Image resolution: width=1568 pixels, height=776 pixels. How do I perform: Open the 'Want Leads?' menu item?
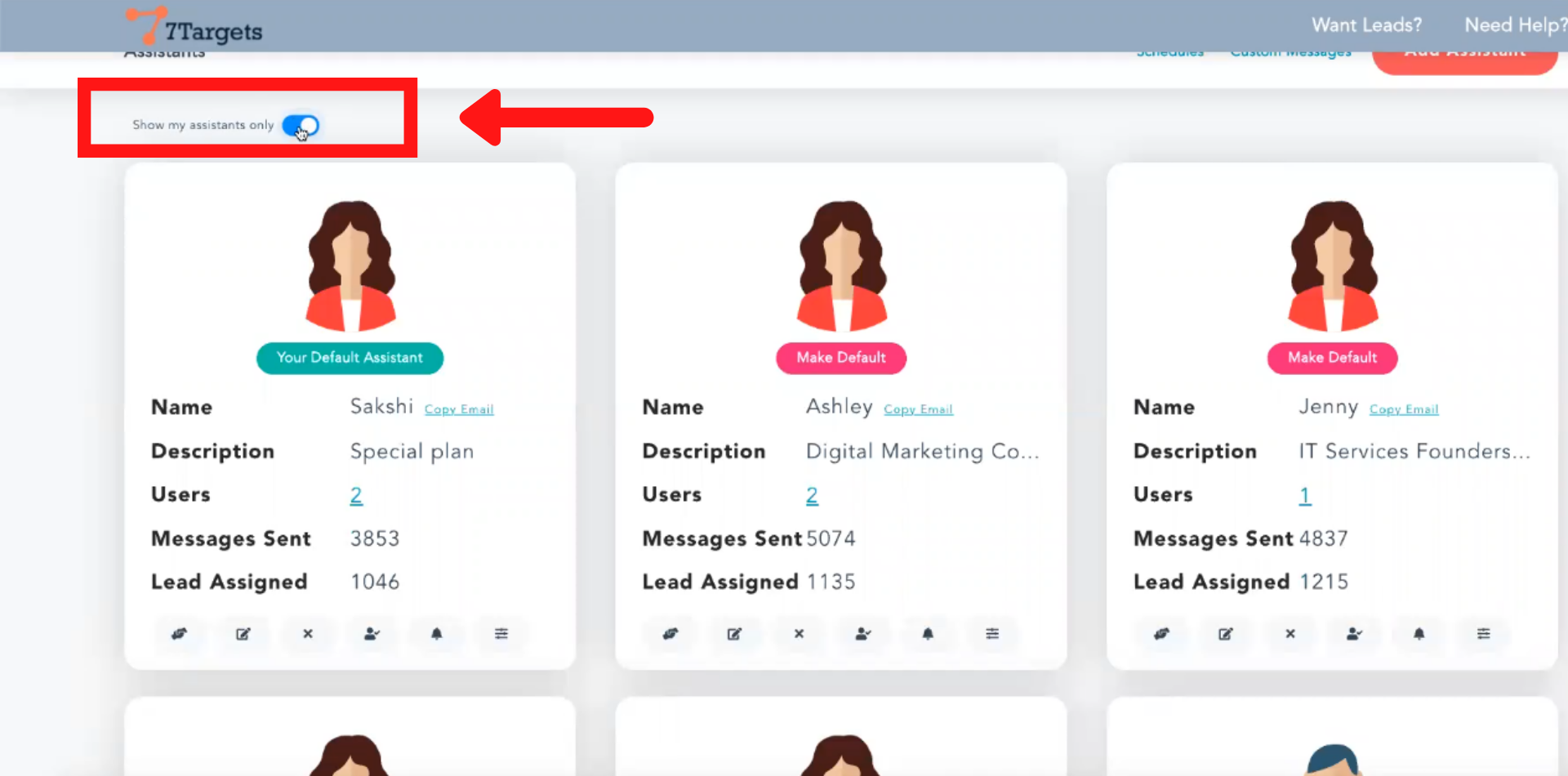1366,25
